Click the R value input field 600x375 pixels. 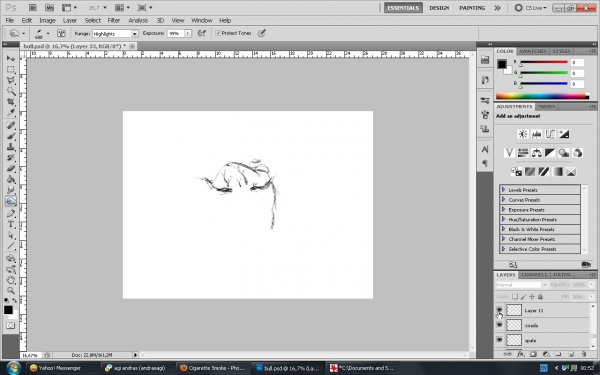[577, 62]
